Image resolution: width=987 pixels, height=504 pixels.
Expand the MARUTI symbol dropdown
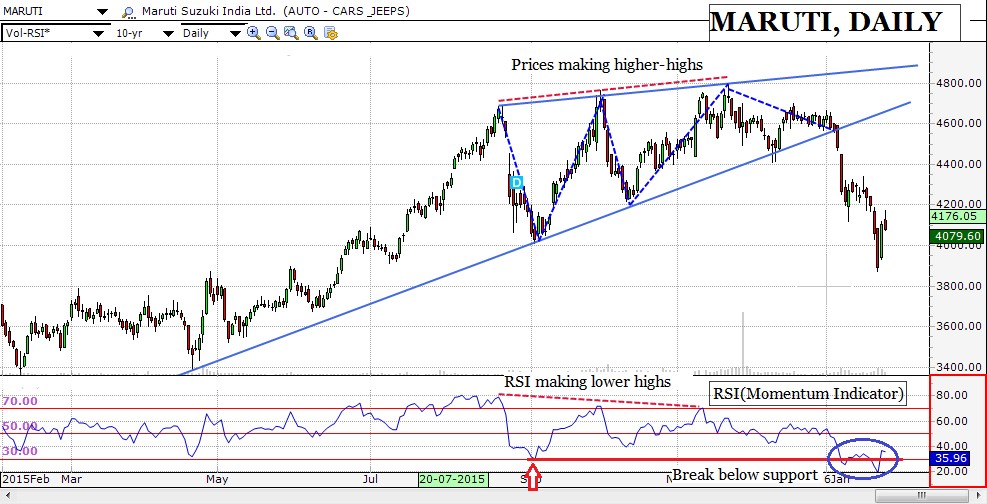click(103, 12)
